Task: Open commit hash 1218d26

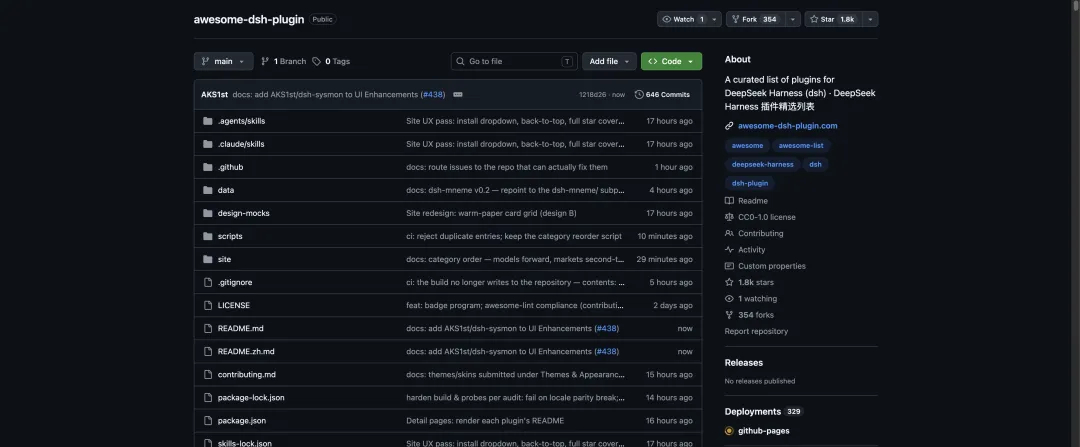Action: tap(592, 94)
